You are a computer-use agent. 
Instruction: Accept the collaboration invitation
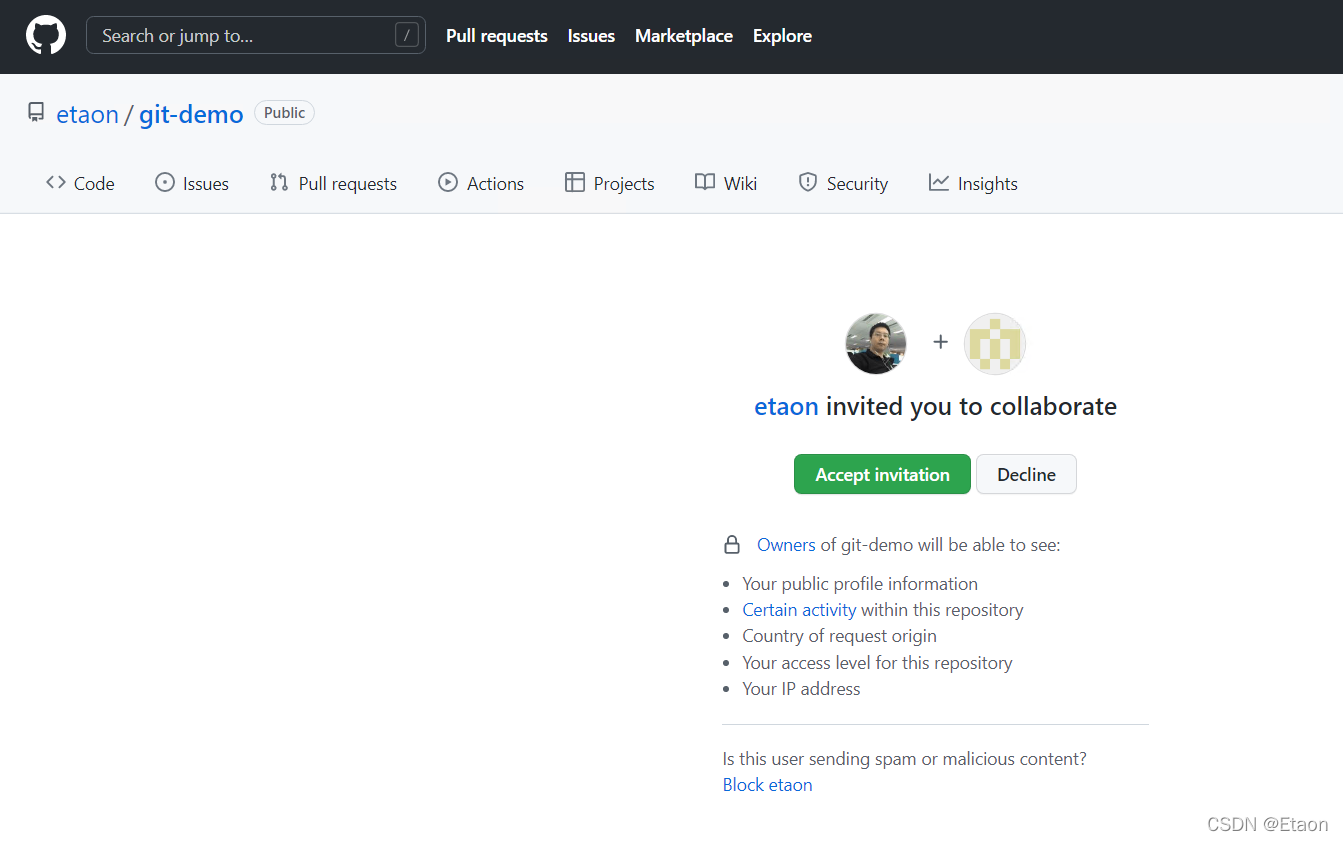(x=882, y=474)
